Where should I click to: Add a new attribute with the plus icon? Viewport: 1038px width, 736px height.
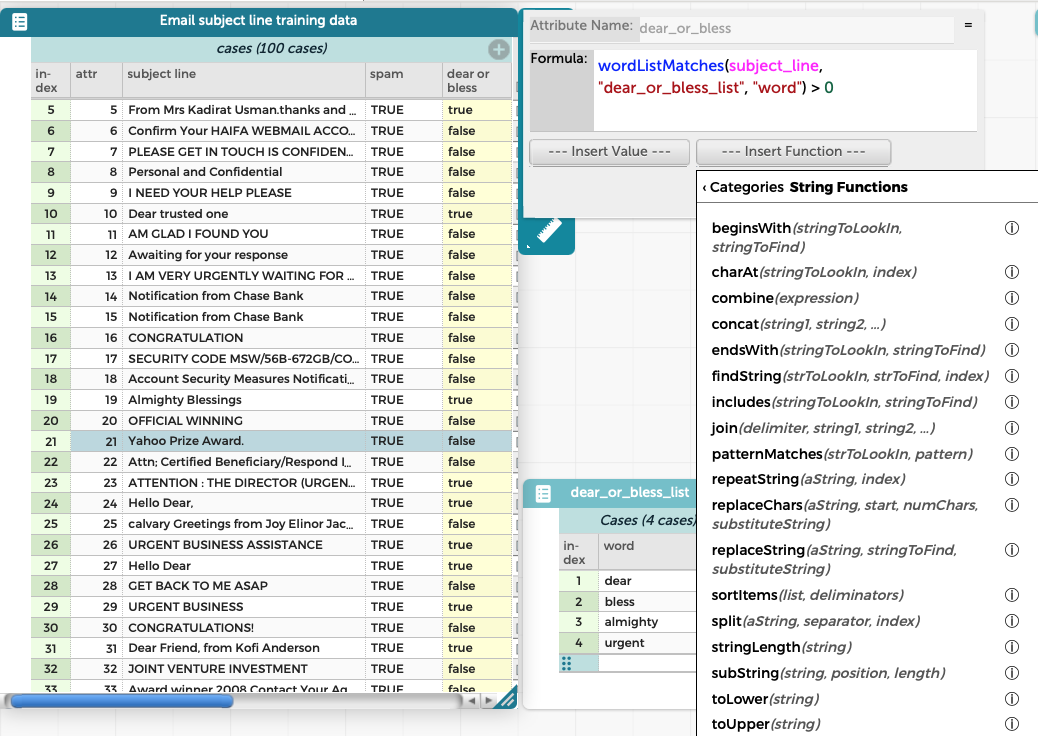(498, 49)
